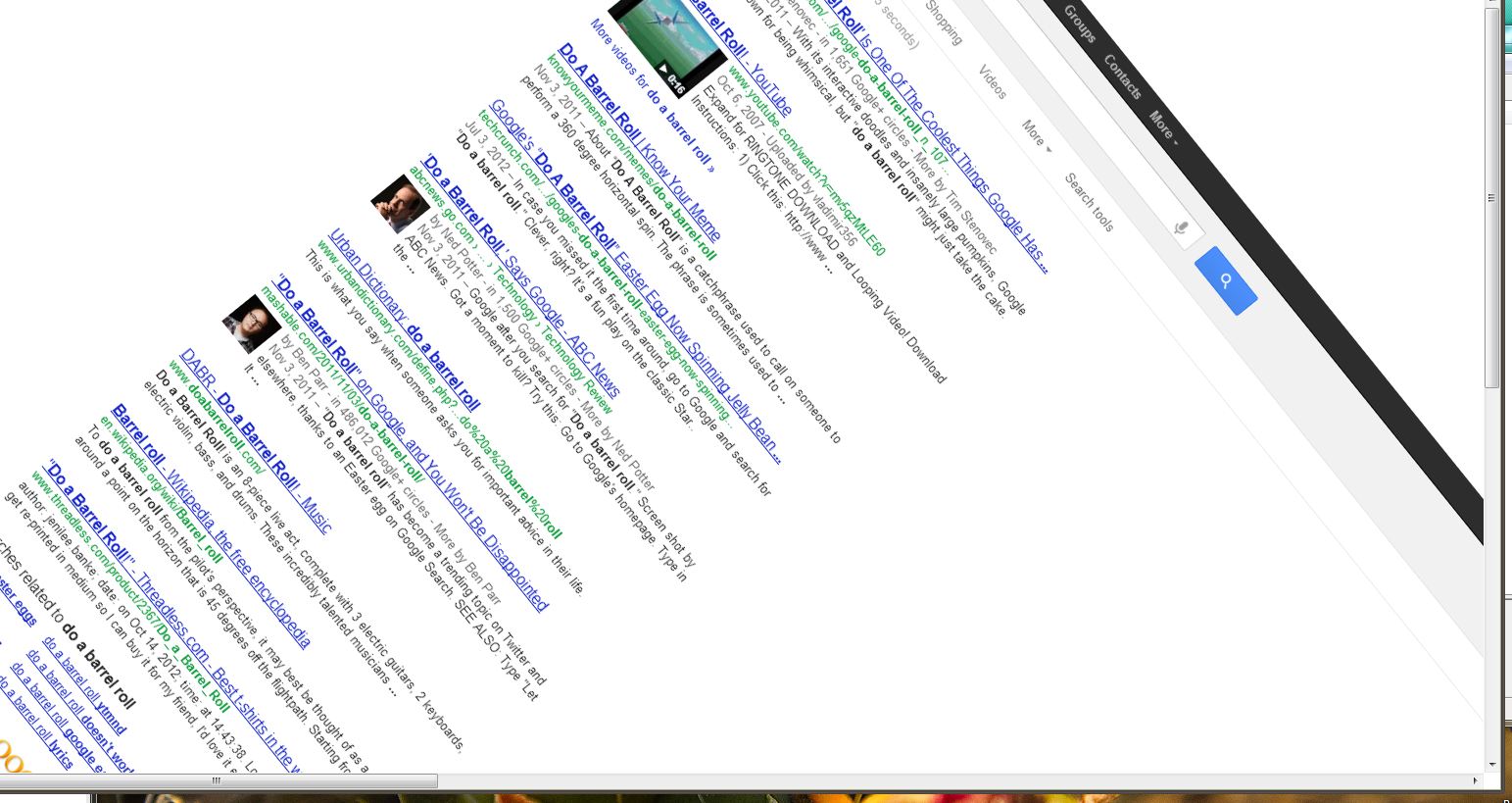Open the Search tools options

(x=1089, y=203)
